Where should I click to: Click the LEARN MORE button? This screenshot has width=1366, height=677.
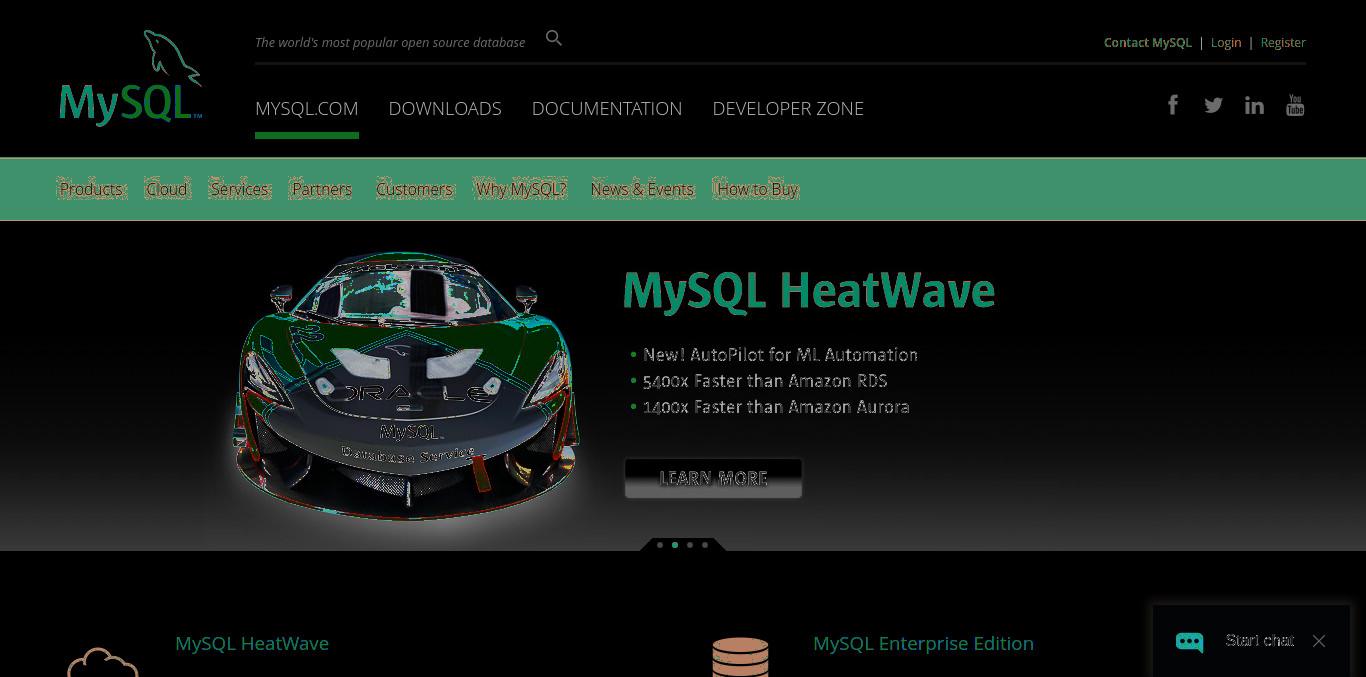pos(713,478)
